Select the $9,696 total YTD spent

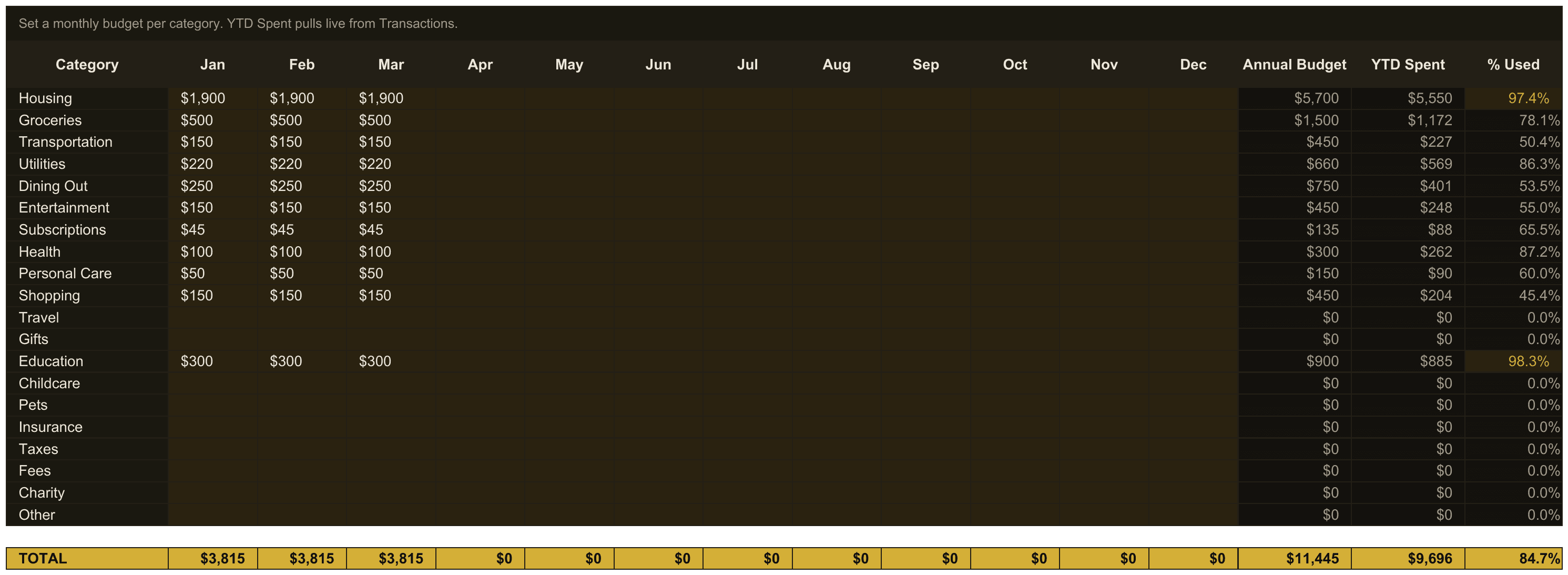1407,559
